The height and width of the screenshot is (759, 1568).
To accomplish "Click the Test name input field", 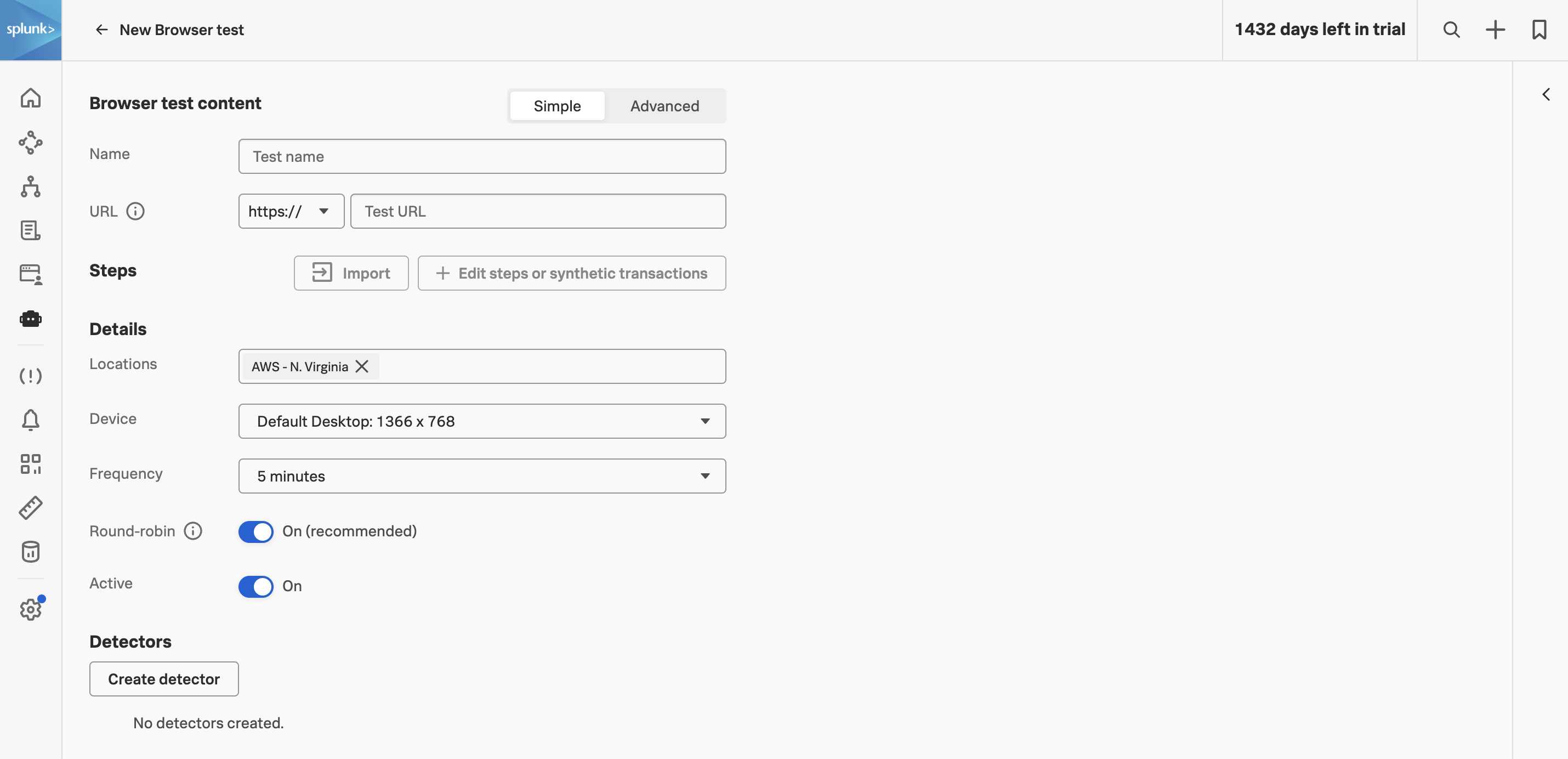I will 481,156.
